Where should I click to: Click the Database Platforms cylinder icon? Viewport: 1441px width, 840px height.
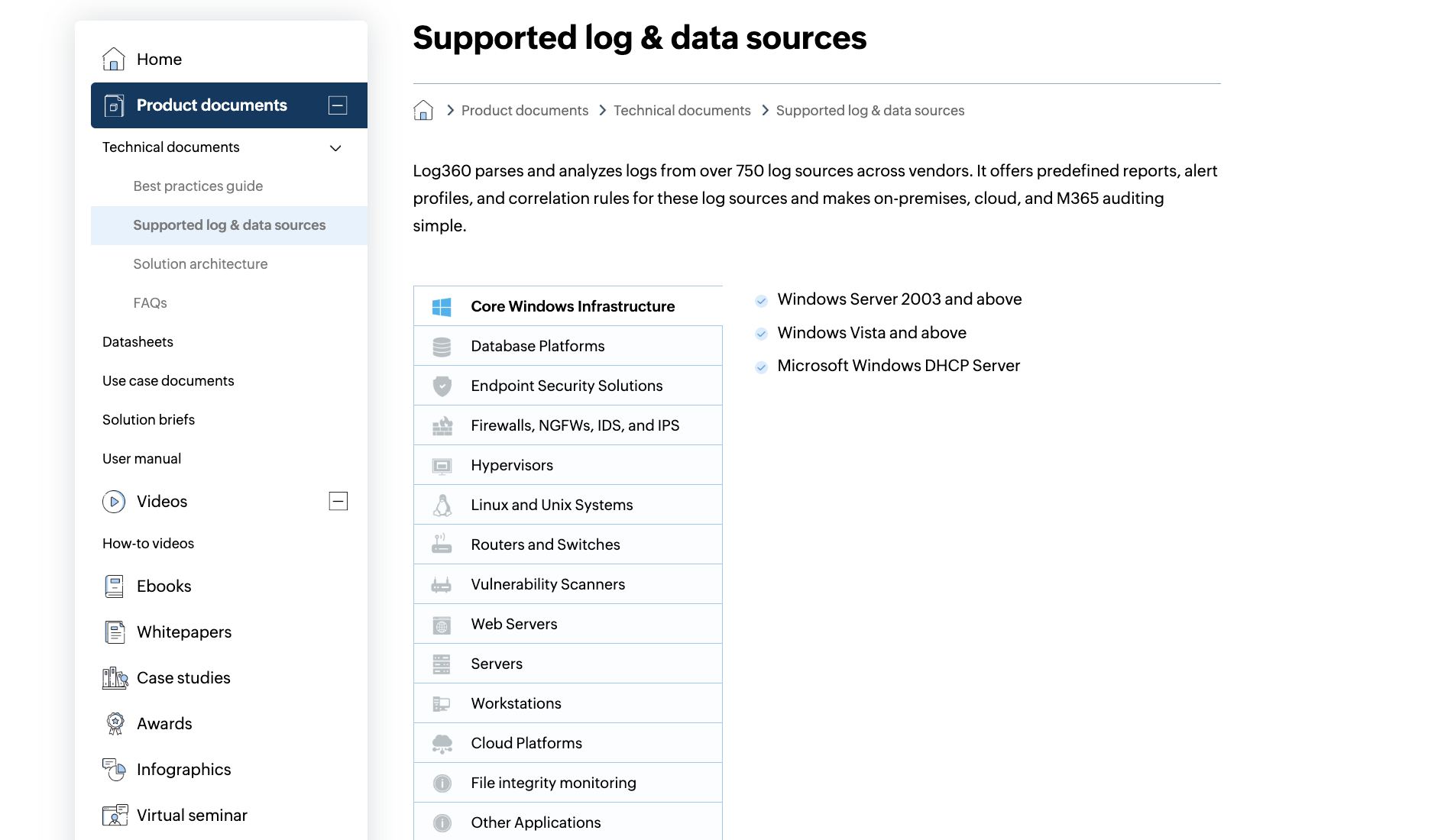tap(442, 347)
